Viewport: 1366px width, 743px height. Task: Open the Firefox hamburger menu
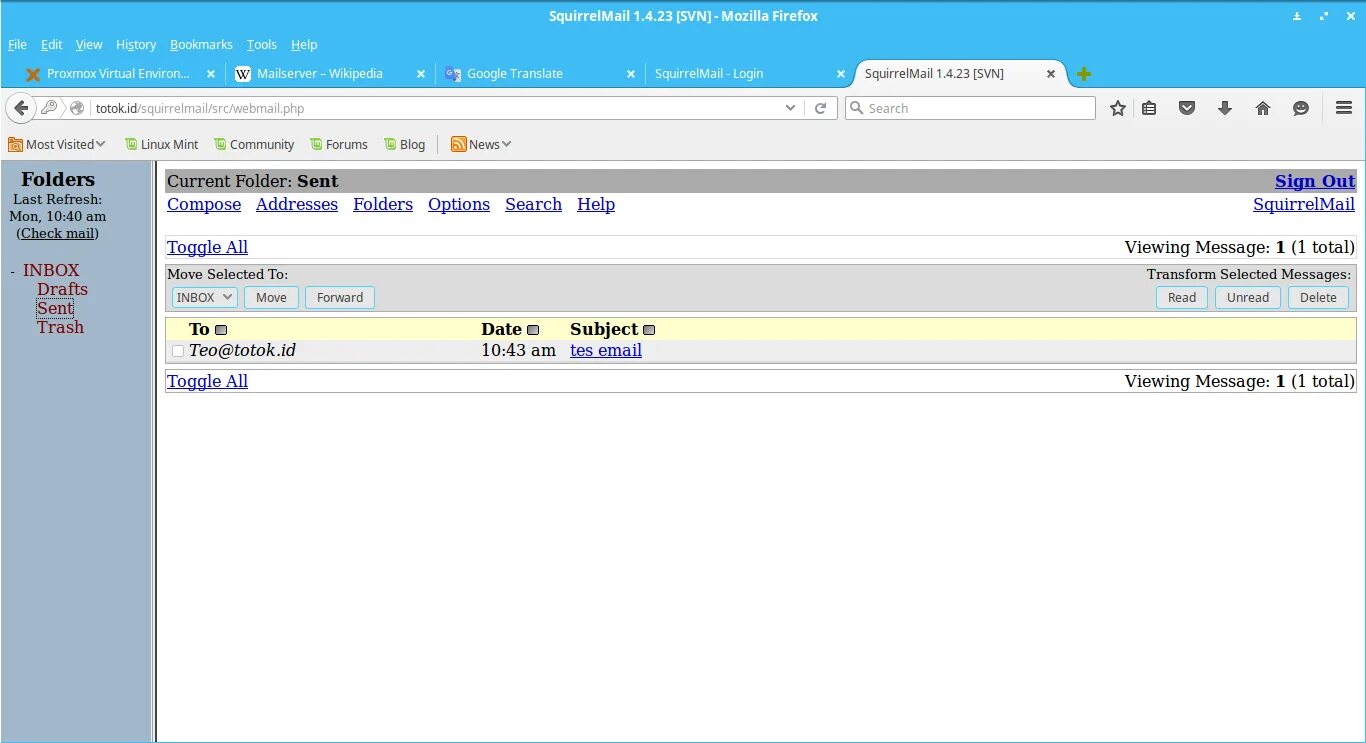pyautogui.click(x=1344, y=108)
